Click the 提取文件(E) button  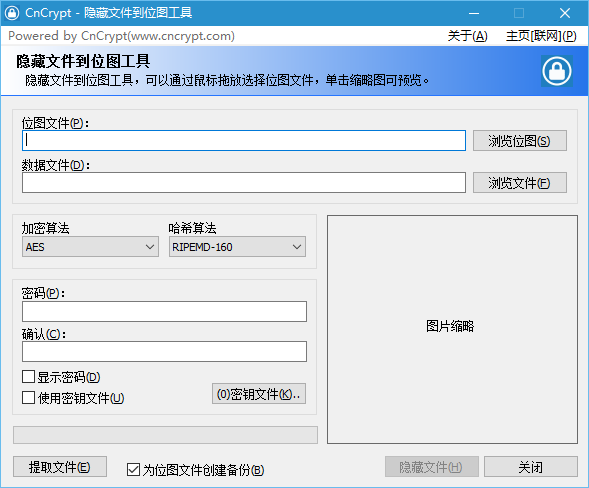point(60,467)
